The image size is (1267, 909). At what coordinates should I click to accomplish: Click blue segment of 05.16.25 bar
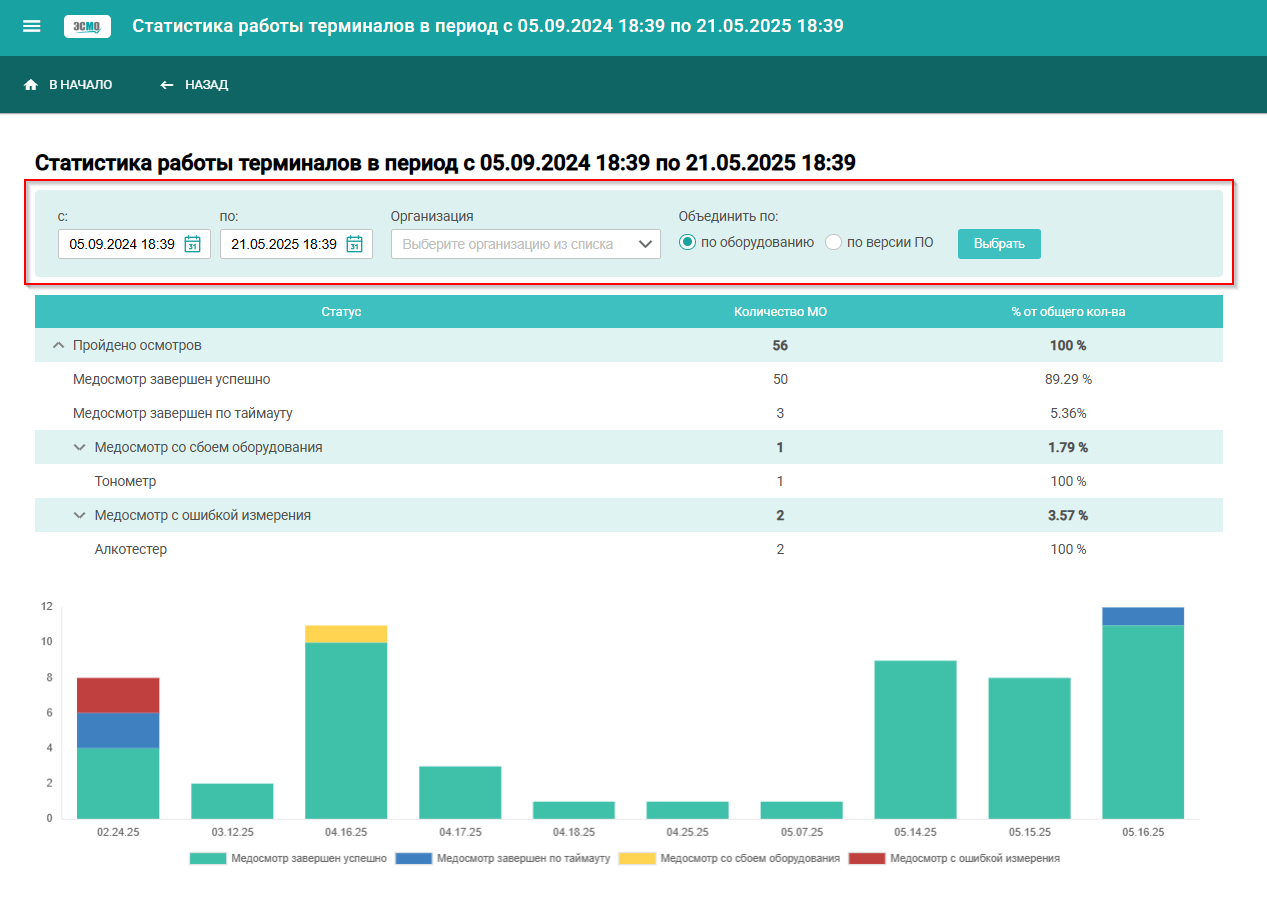[1143, 616]
